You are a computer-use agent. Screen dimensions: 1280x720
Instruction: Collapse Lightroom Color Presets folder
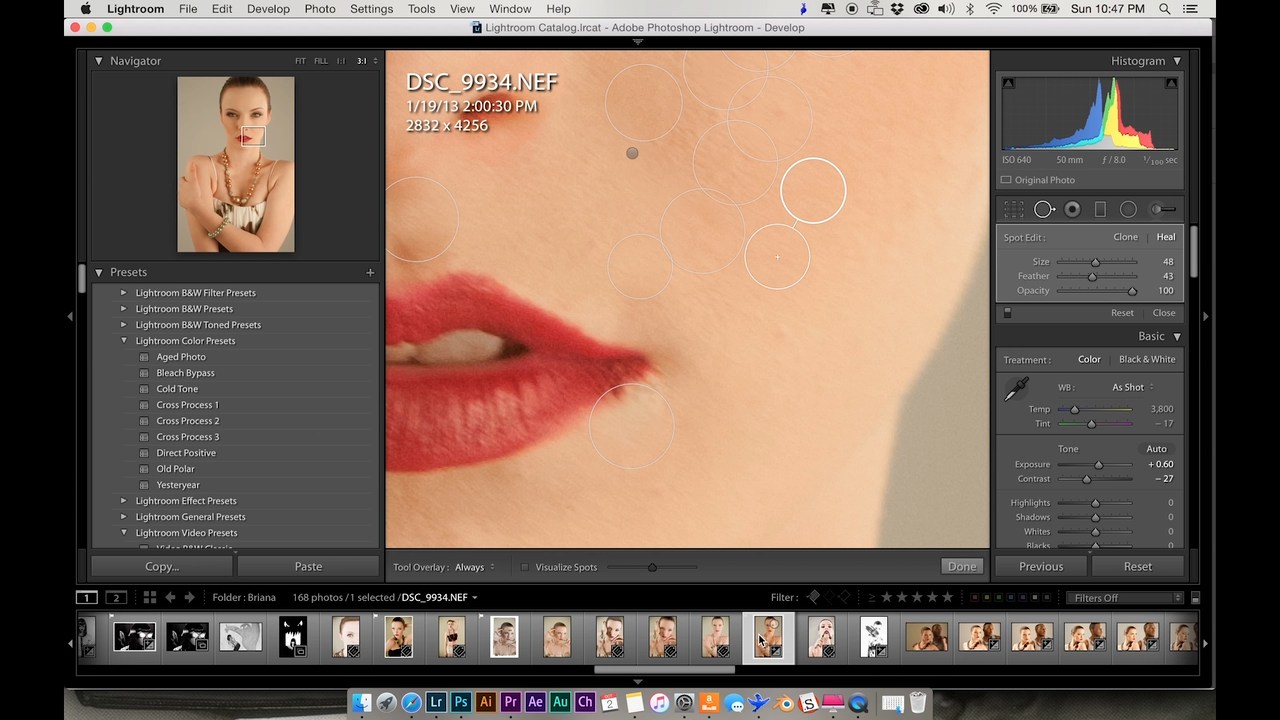(x=124, y=341)
